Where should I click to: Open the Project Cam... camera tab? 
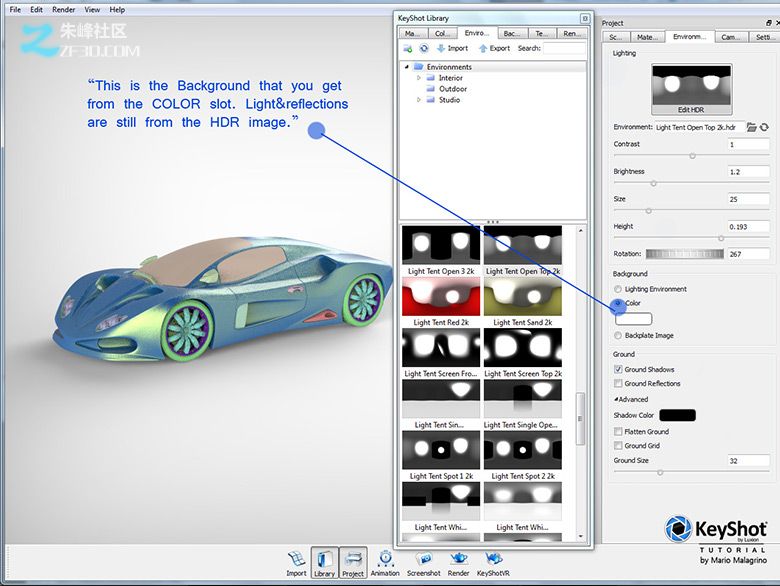click(731, 37)
